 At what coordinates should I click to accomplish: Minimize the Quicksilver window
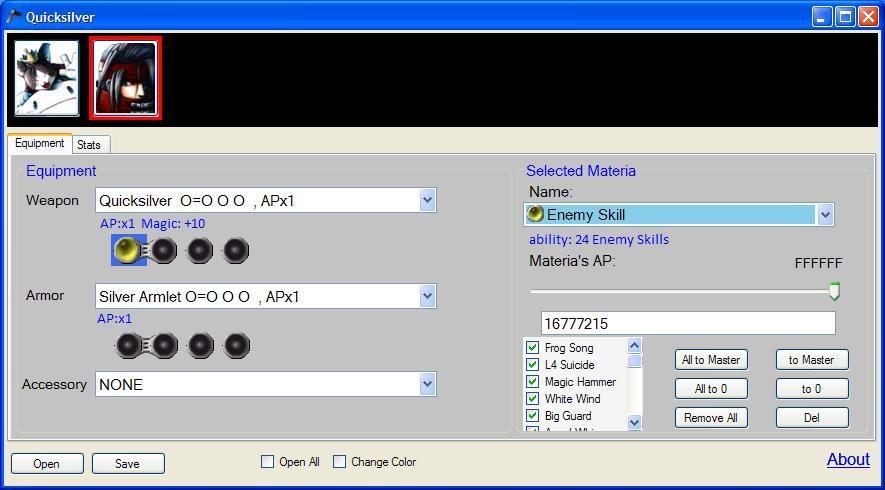coord(822,17)
